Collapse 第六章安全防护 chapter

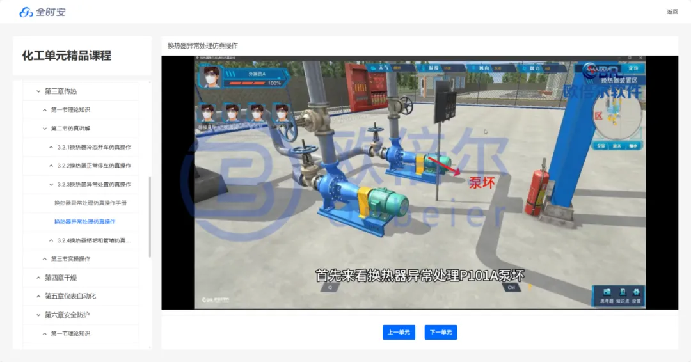tap(38, 315)
